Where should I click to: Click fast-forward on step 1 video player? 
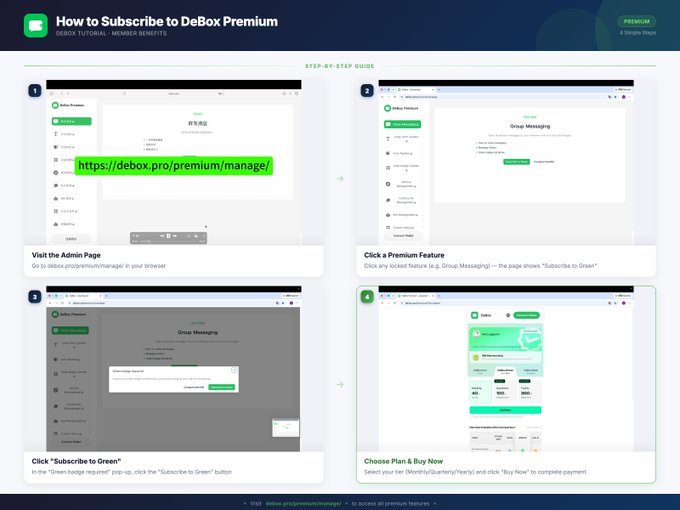(x=175, y=236)
